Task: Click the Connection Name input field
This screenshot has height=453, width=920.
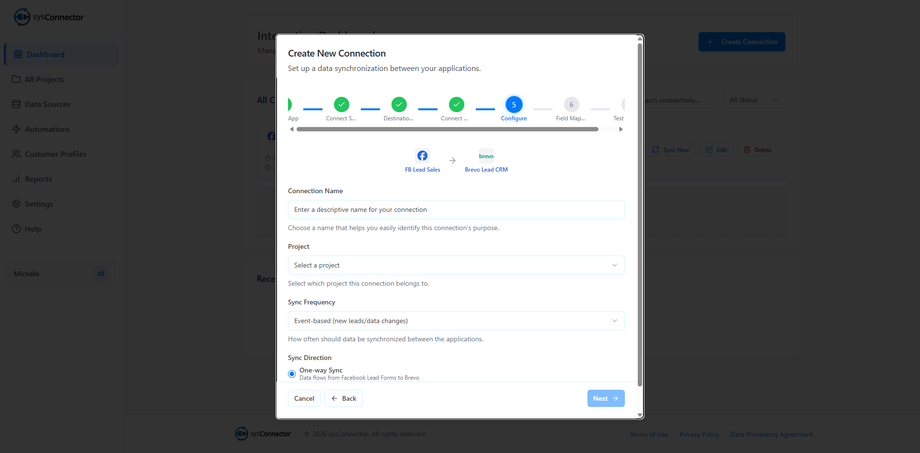Action: (x=456, y=209)
